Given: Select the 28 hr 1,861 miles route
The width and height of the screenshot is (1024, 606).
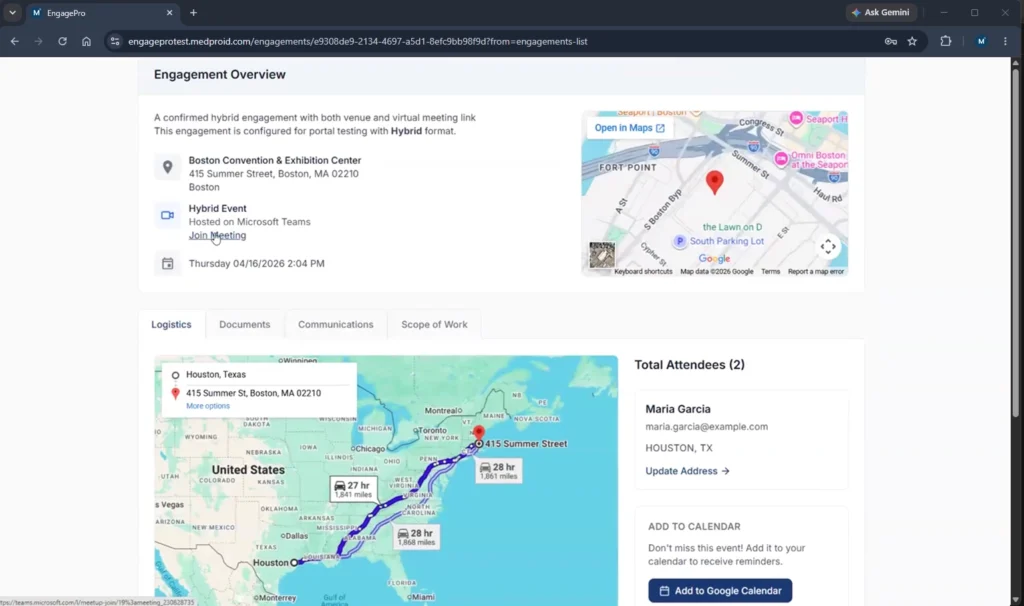Looking at the screenshot, I should pos(498,471).
